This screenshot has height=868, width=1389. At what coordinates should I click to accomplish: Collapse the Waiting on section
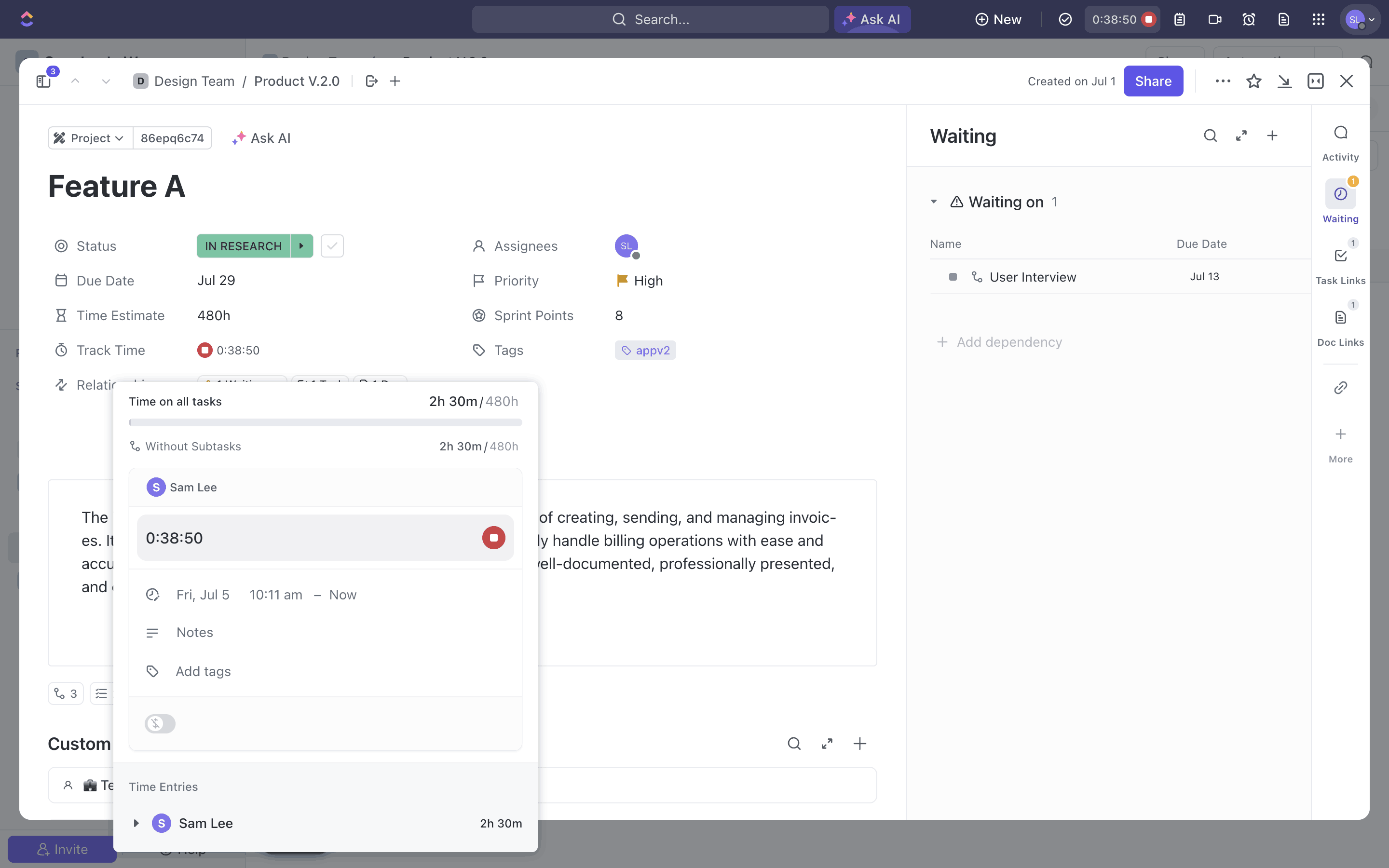pyautogui.click(x=934, y=202)
